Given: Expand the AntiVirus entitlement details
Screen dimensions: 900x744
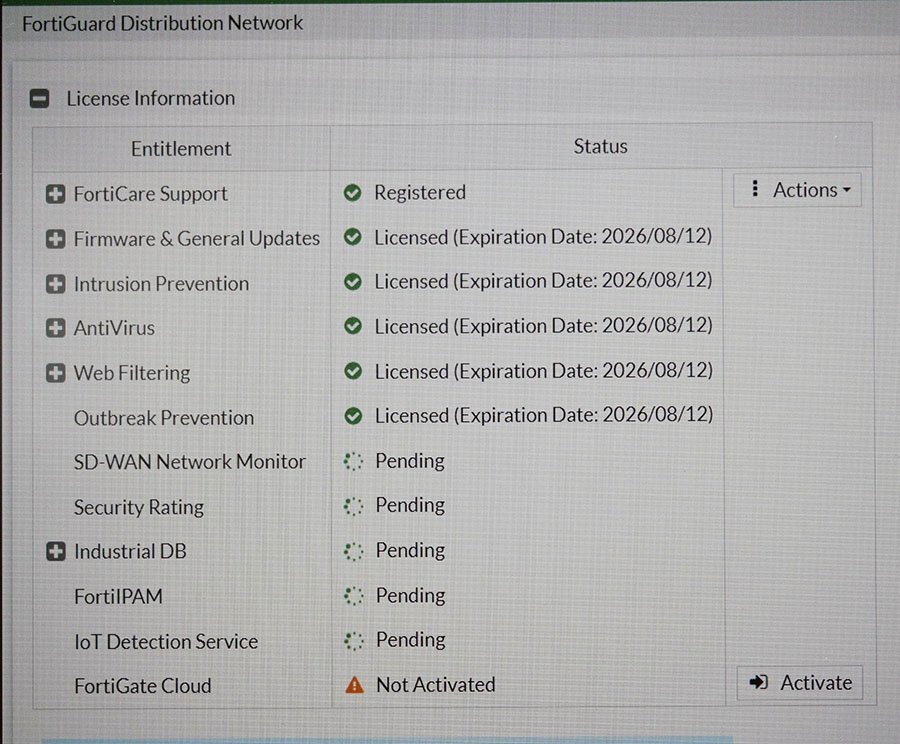Looking at the screenshot, I should click(x=56, y=328).
